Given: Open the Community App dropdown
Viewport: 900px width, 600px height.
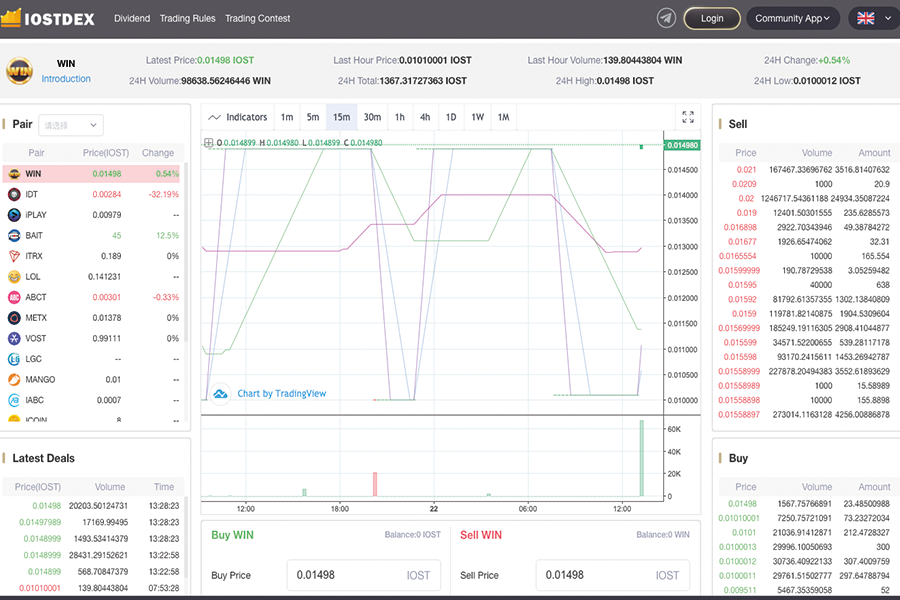Looking at the screenshot, I should pyautogui.click(x=793, y=18).
